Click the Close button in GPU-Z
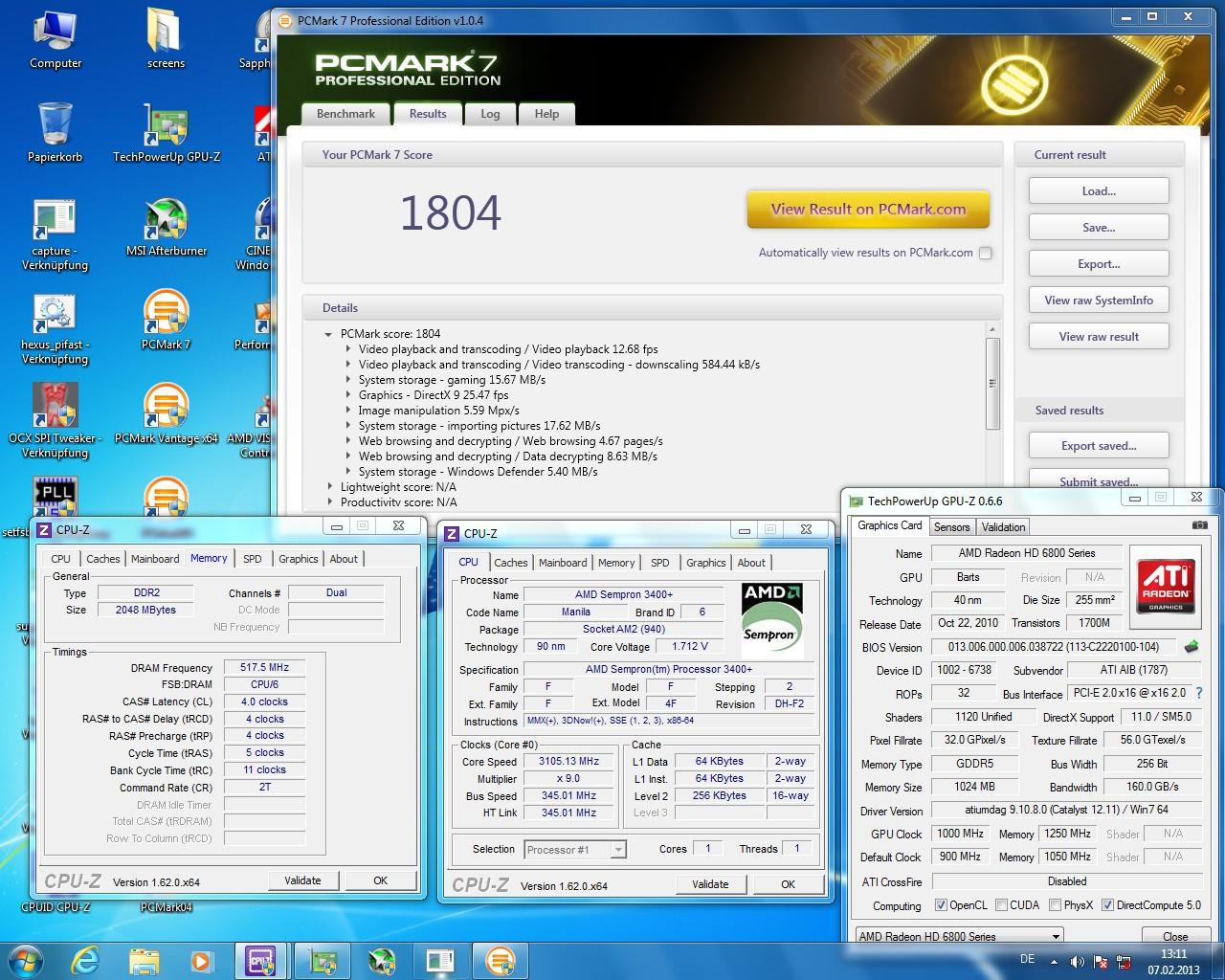The width and height of the screenshot is (1225, 980). [1175, 936]
